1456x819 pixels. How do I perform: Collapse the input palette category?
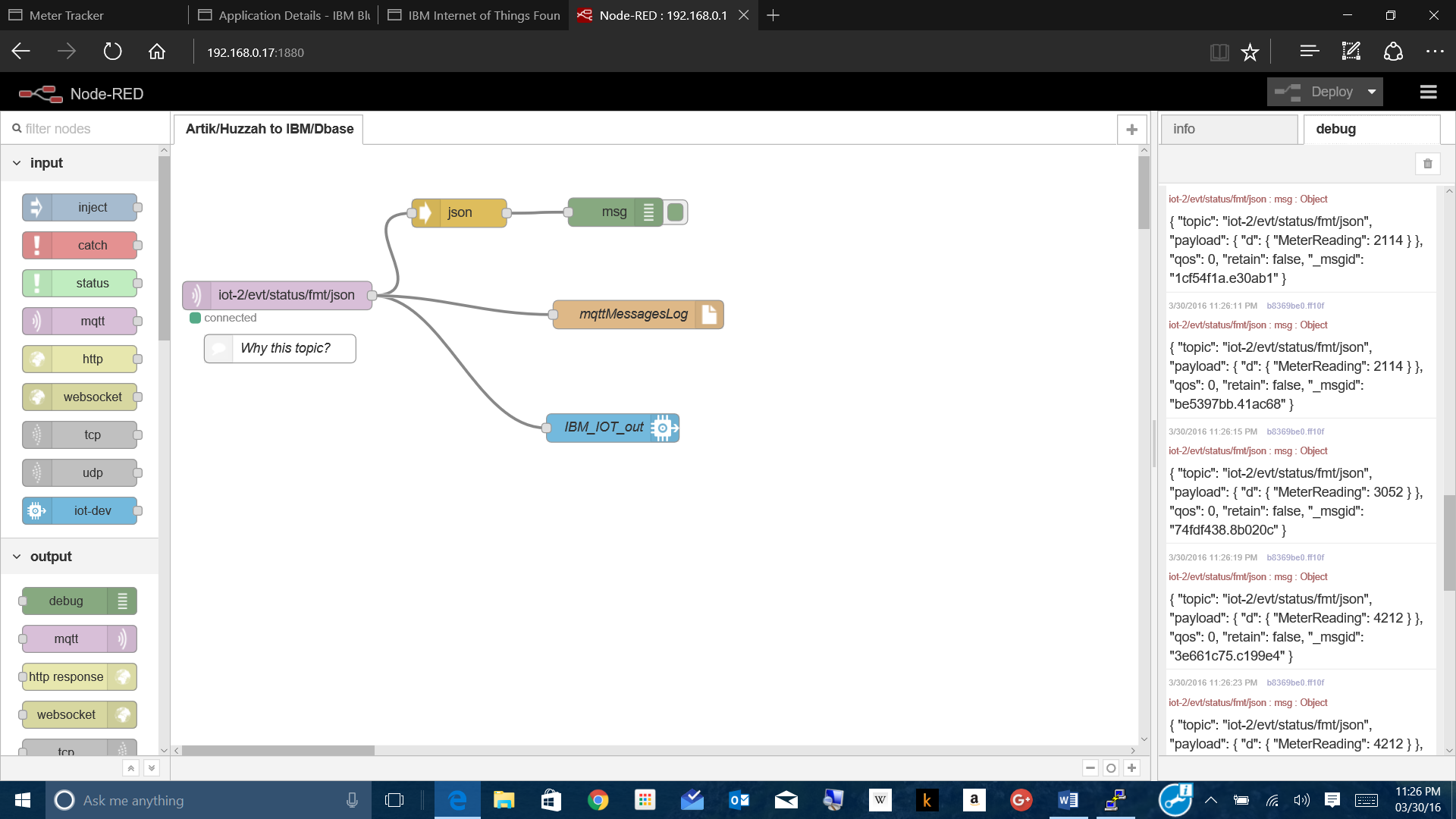17,163
